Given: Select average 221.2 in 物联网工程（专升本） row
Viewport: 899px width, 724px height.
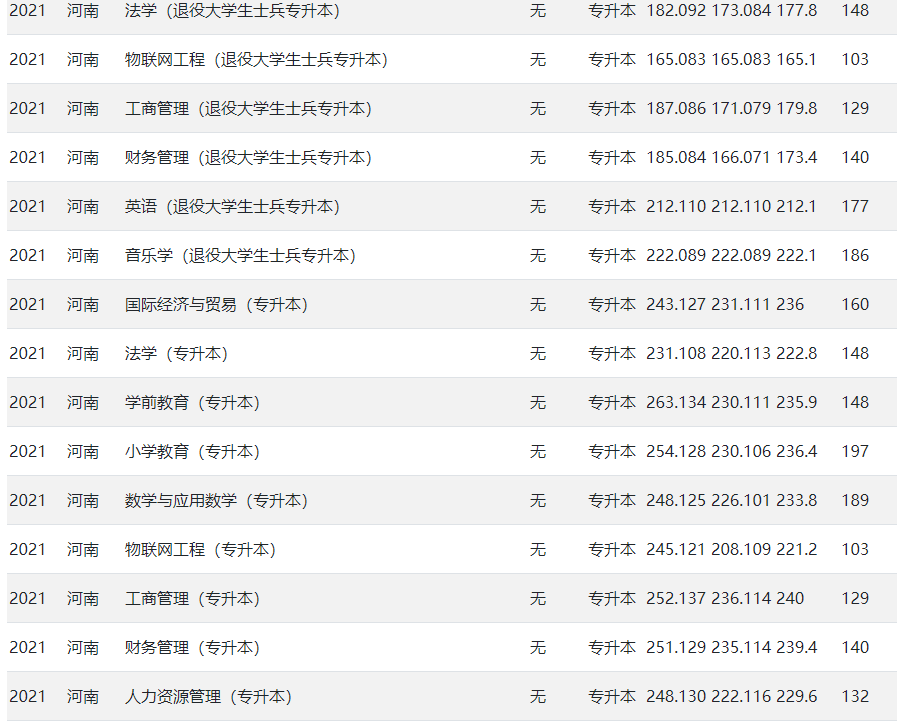Looking at the screenshot, I should coord(796,550).
